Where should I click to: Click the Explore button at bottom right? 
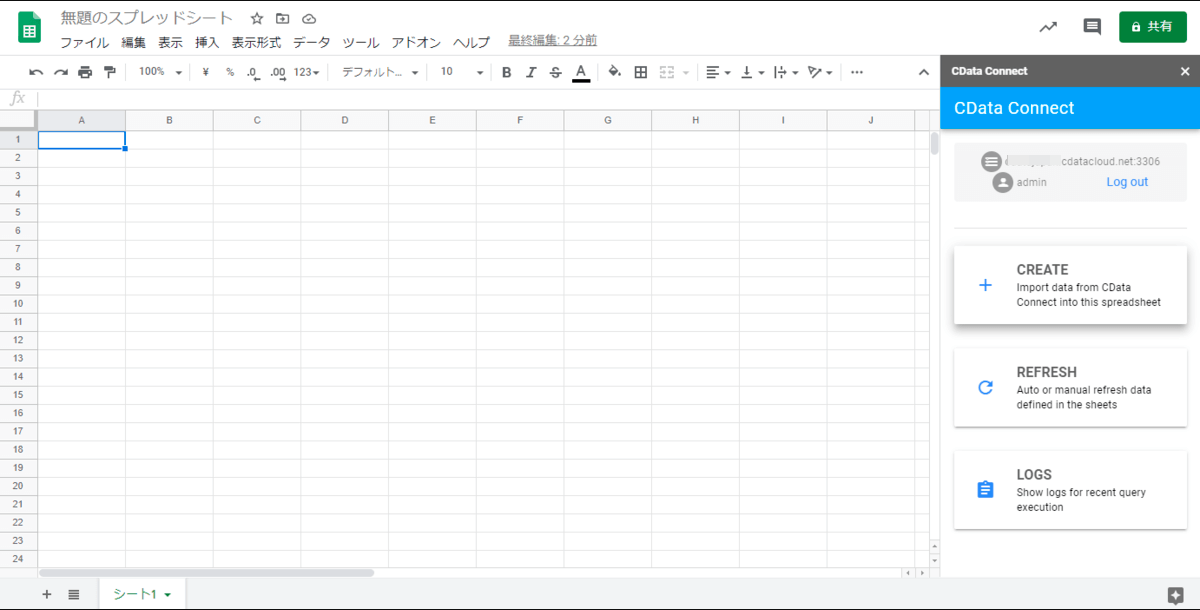click(x=1175, y=595)
